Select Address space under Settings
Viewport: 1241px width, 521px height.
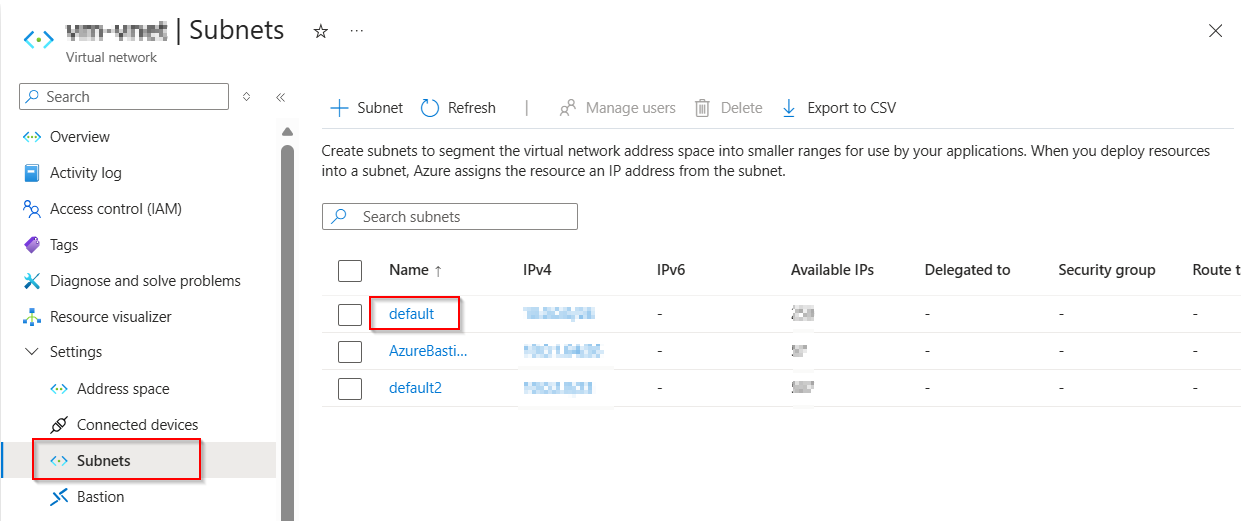click(123, 389)
